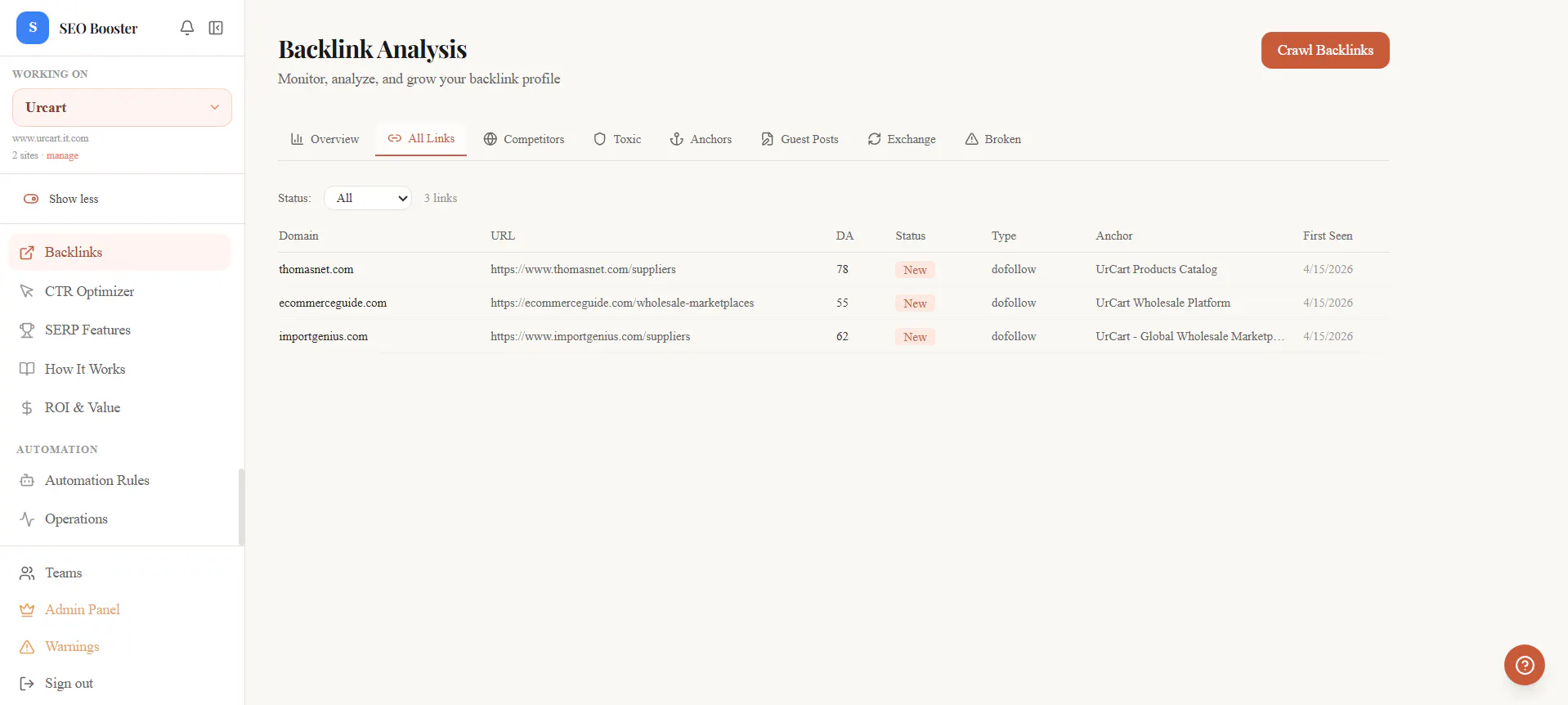Switch to the All Links tab
Screen dimensions: 1568x705
coord(421,139)
